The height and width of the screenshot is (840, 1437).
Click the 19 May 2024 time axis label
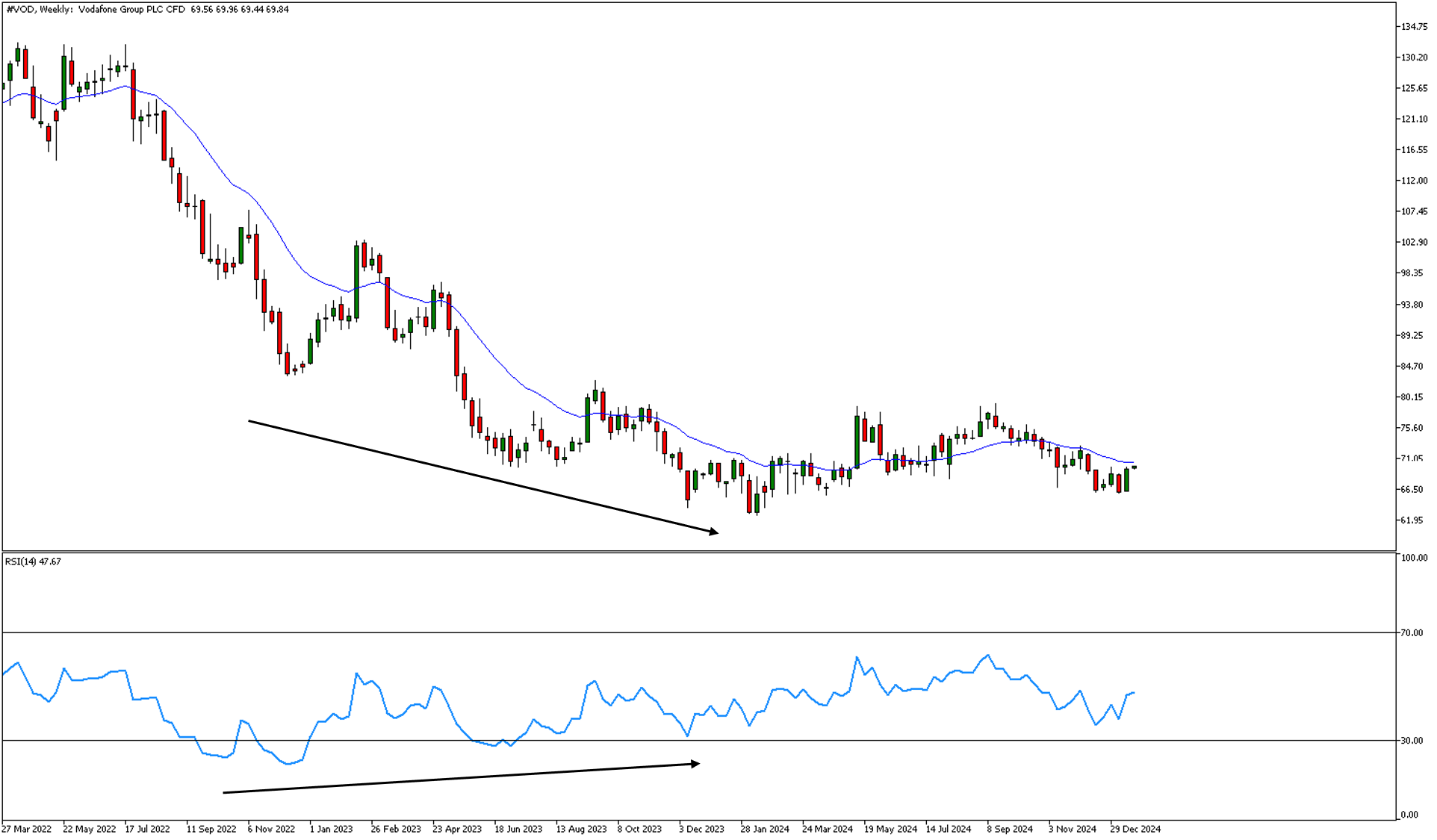pos(890,830)
